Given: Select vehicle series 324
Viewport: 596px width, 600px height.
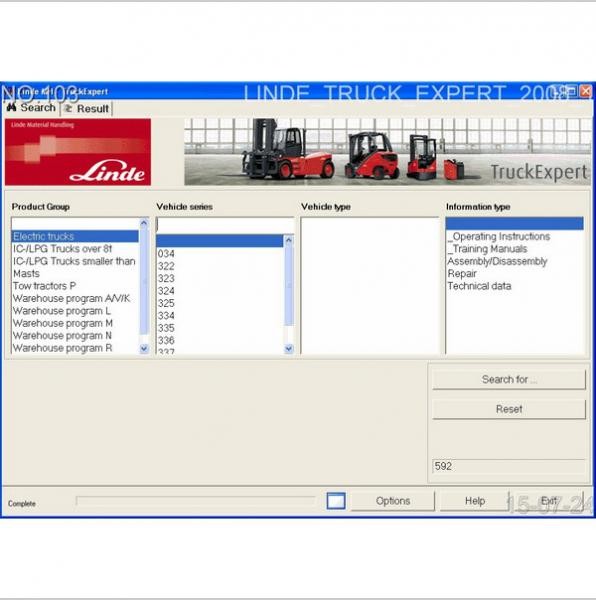Looking at the screenshot, I should pos(220,291).
